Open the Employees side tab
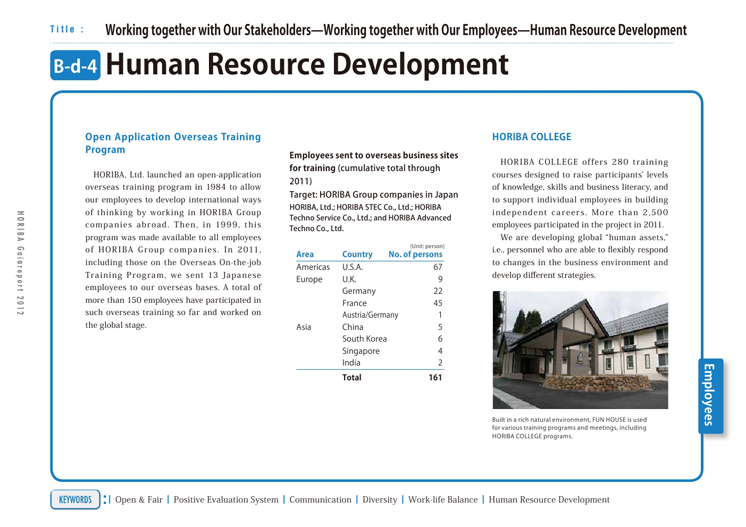 [710, 396]
